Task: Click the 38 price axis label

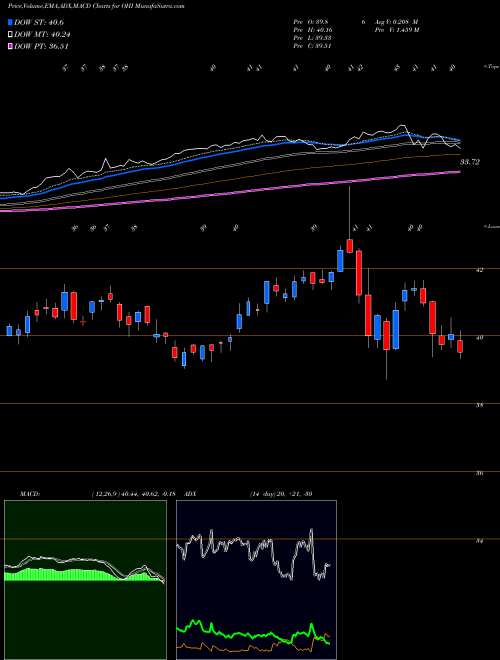Action: click(481, 406)
